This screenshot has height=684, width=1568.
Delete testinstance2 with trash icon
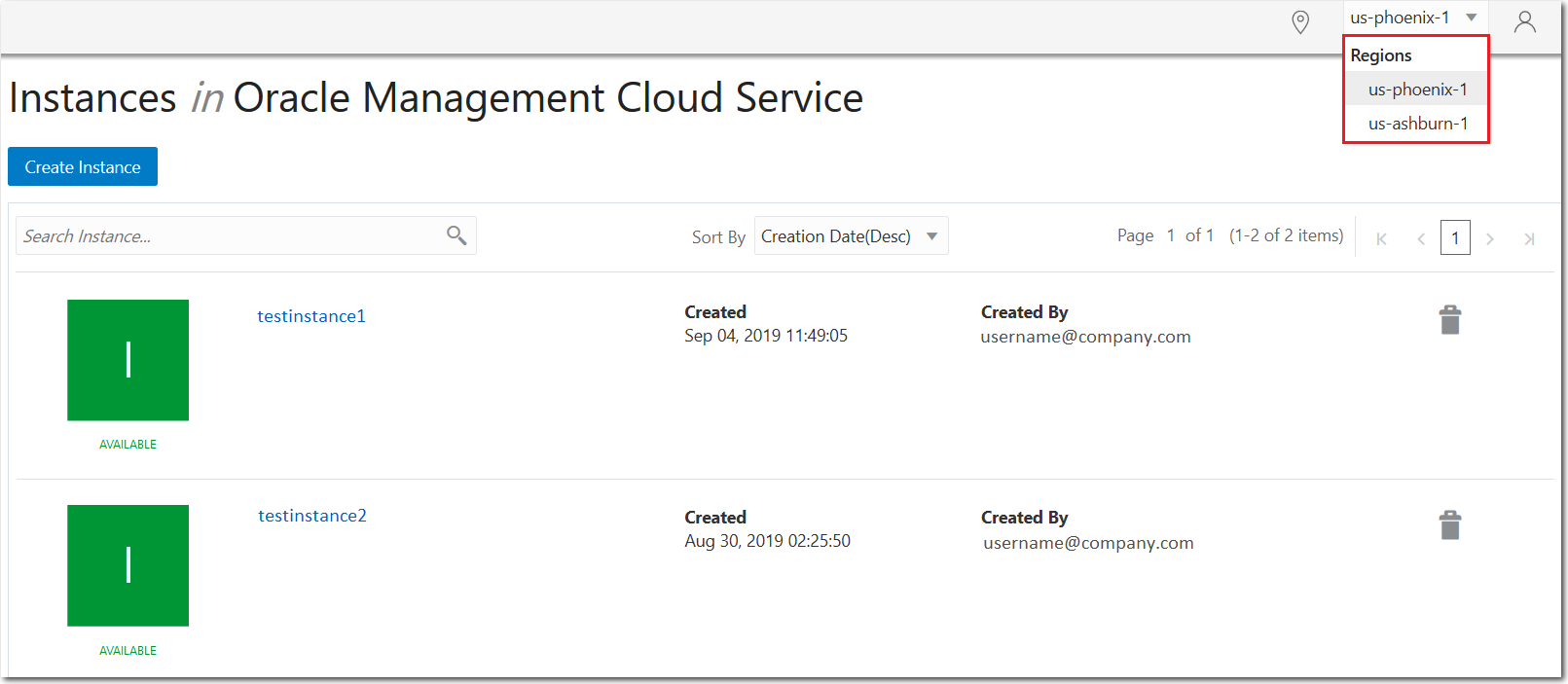coord(1450,525)
